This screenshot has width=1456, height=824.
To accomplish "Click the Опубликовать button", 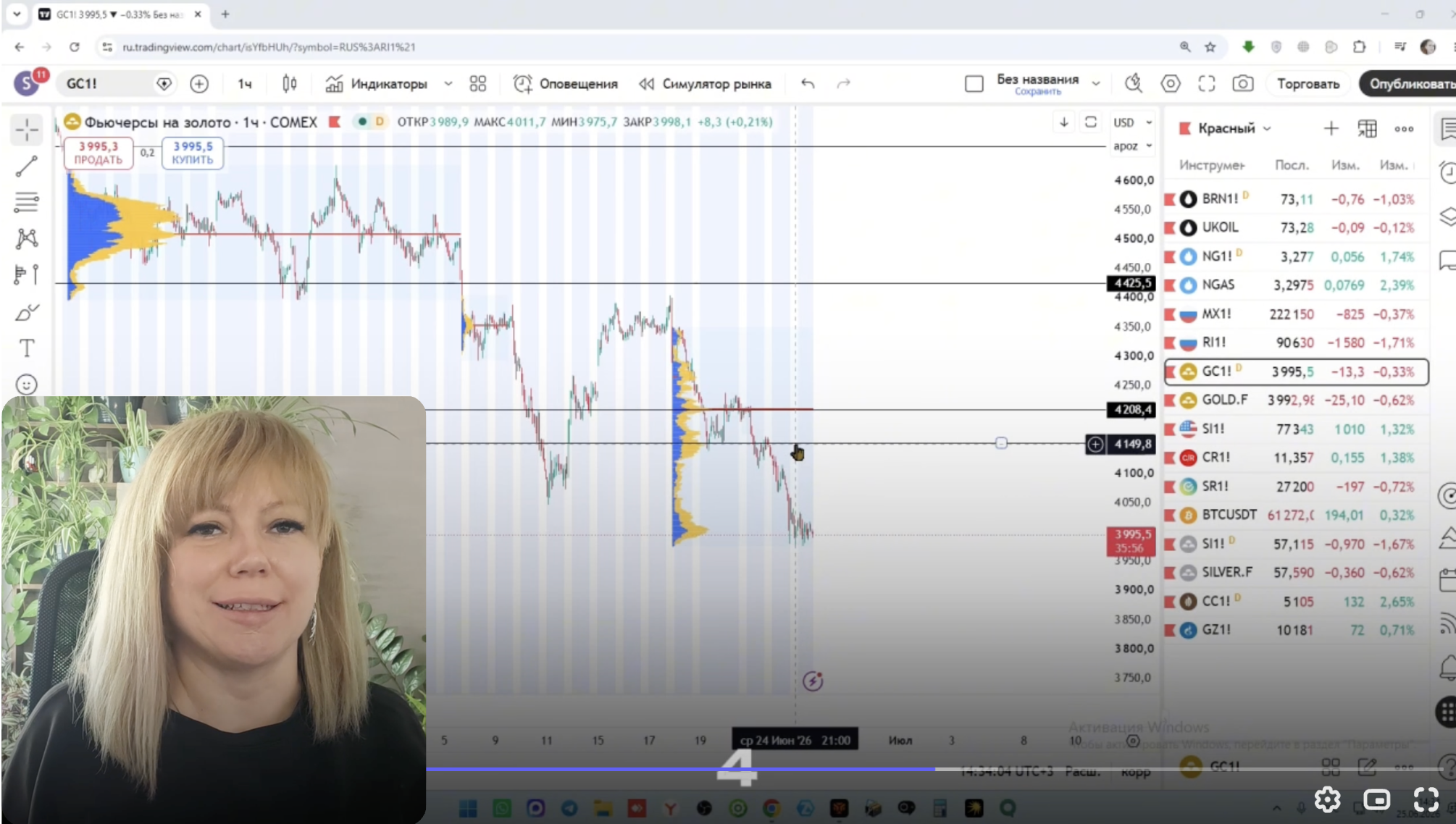I will 1409,84.
